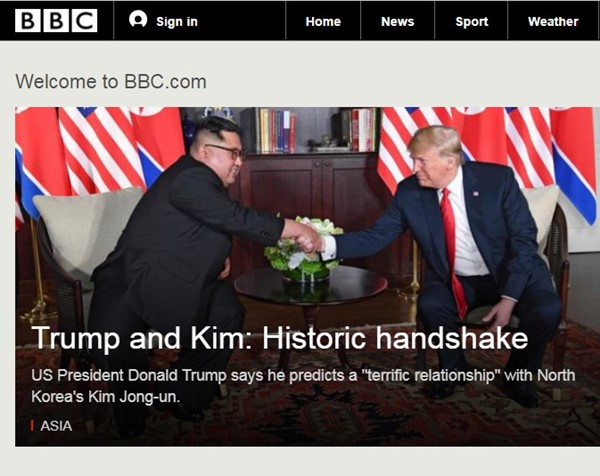Click the account avatar icon
The width and height of the screenshot is (600, 476).
click(138, 19)
